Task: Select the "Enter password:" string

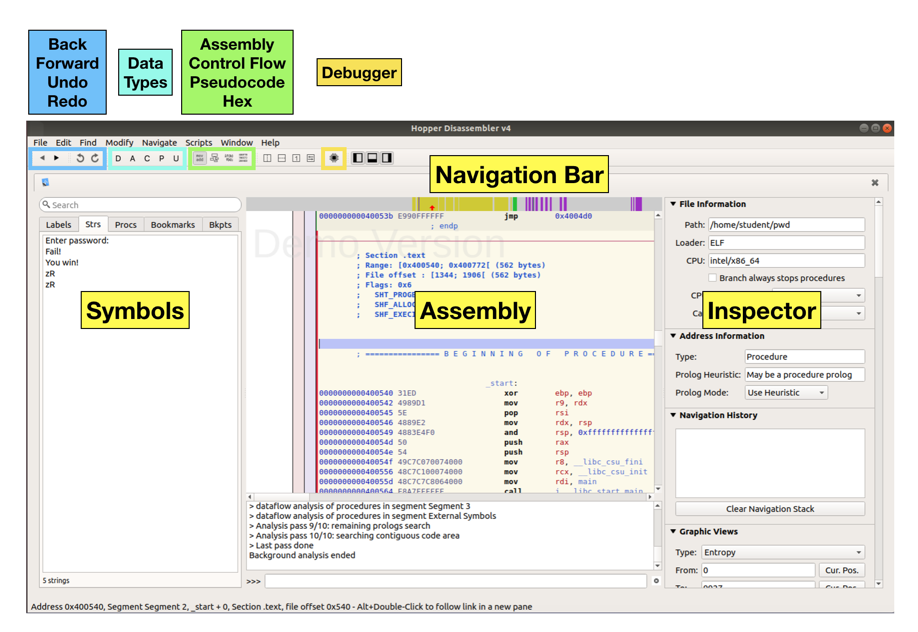Action: pyautogui.click(x=77, y=240)
